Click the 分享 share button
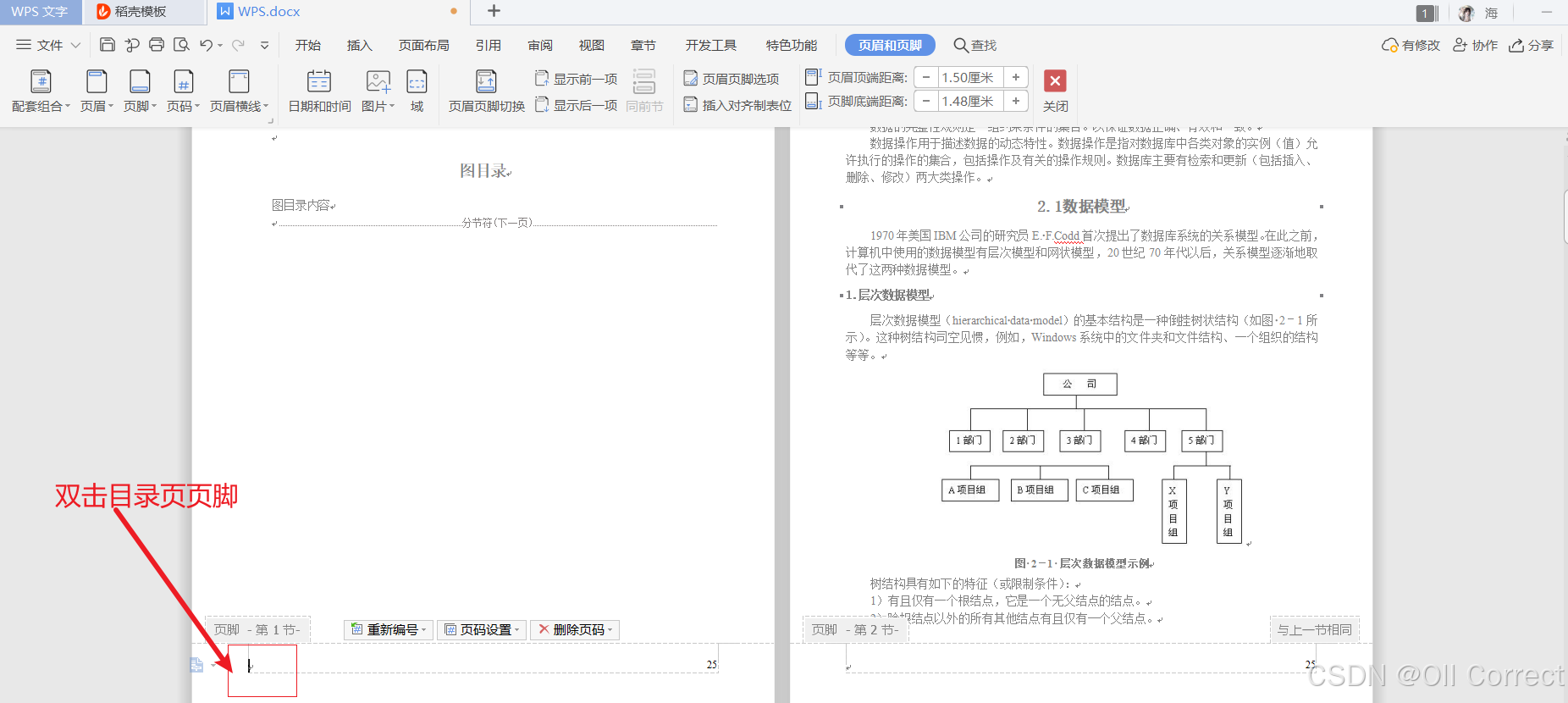1568x703 pixels. 1532,45
